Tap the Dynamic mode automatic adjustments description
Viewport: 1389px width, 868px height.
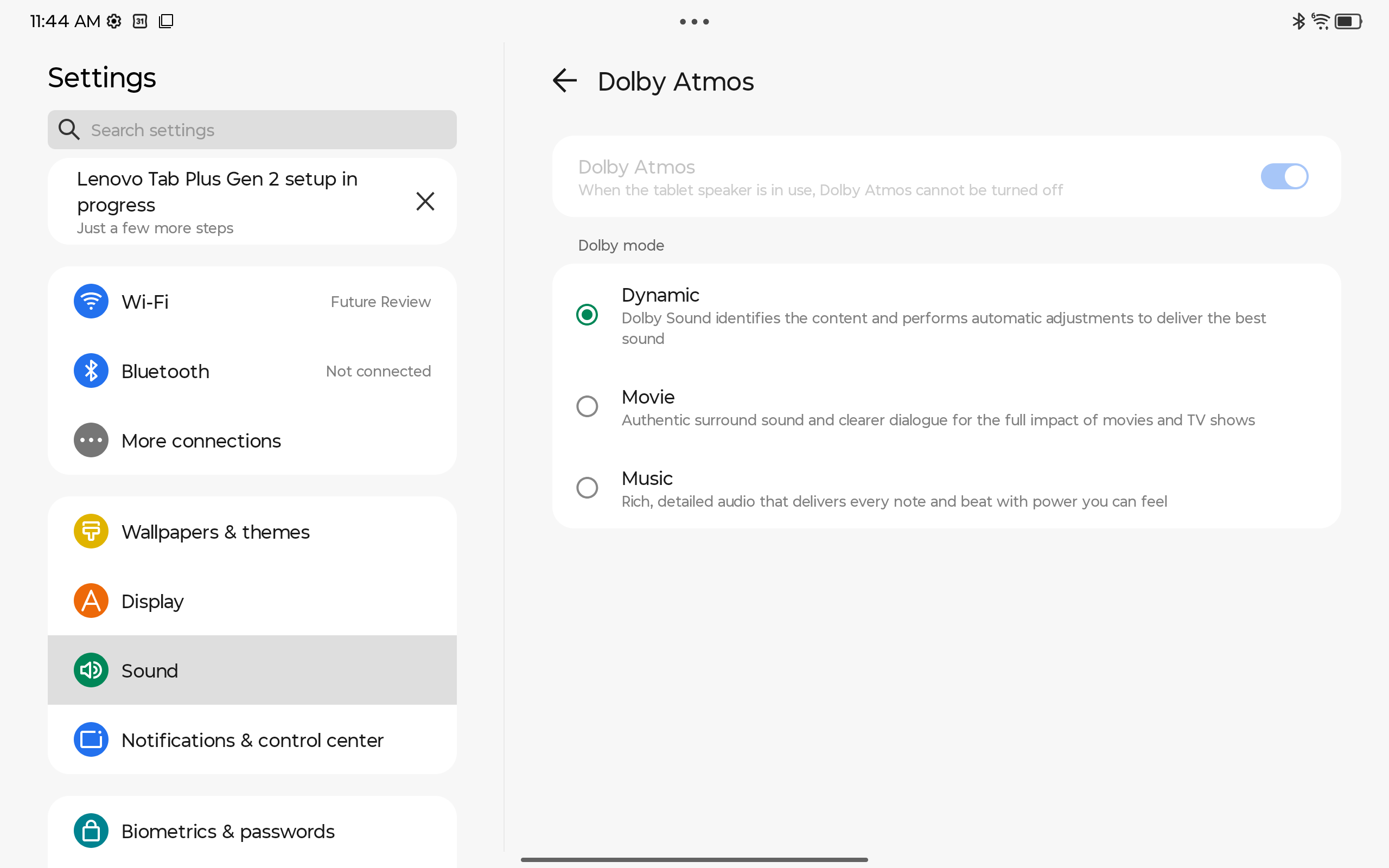[944, 328]
